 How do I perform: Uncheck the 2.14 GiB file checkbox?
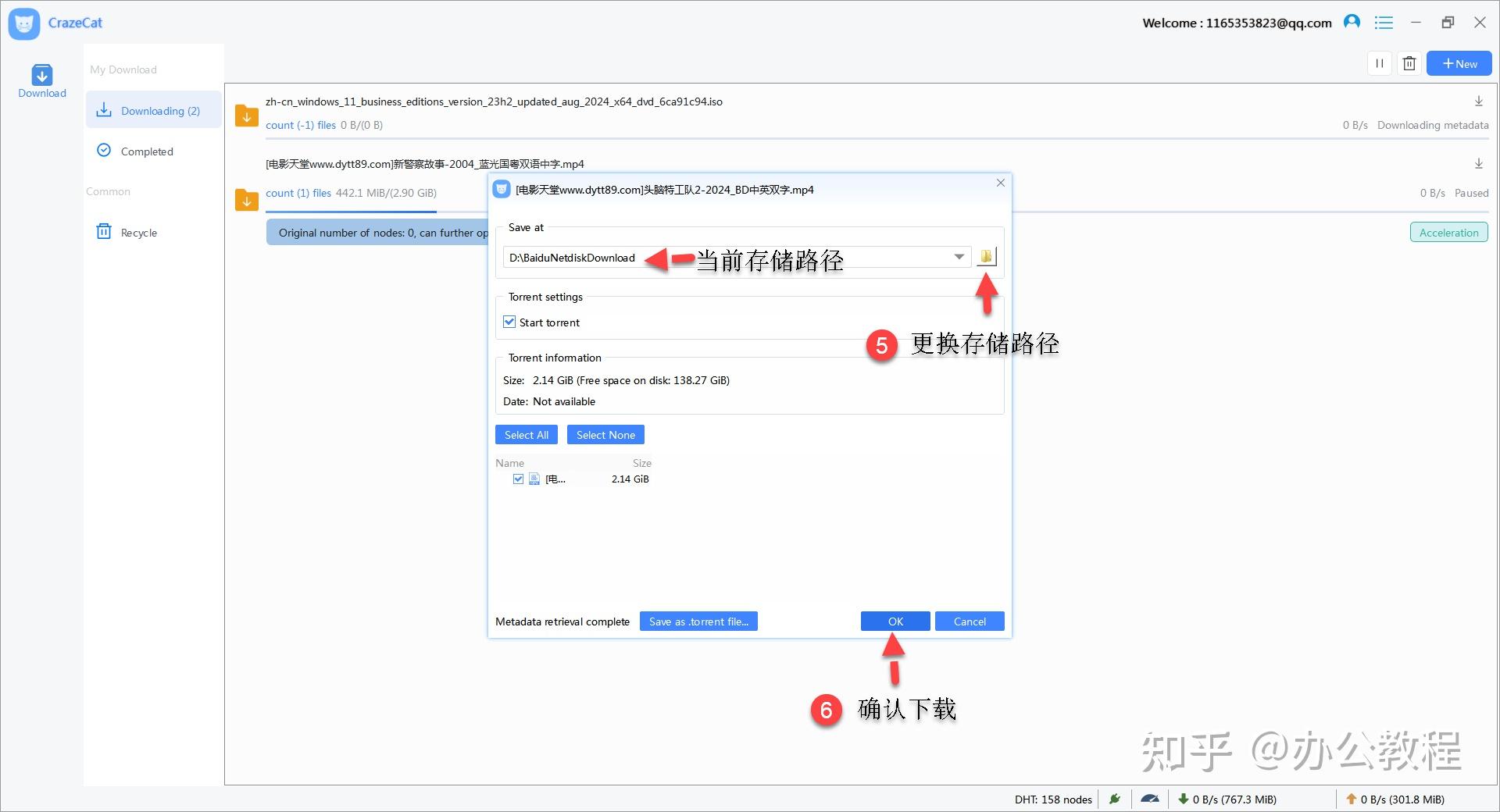click(x=518, y=479)
